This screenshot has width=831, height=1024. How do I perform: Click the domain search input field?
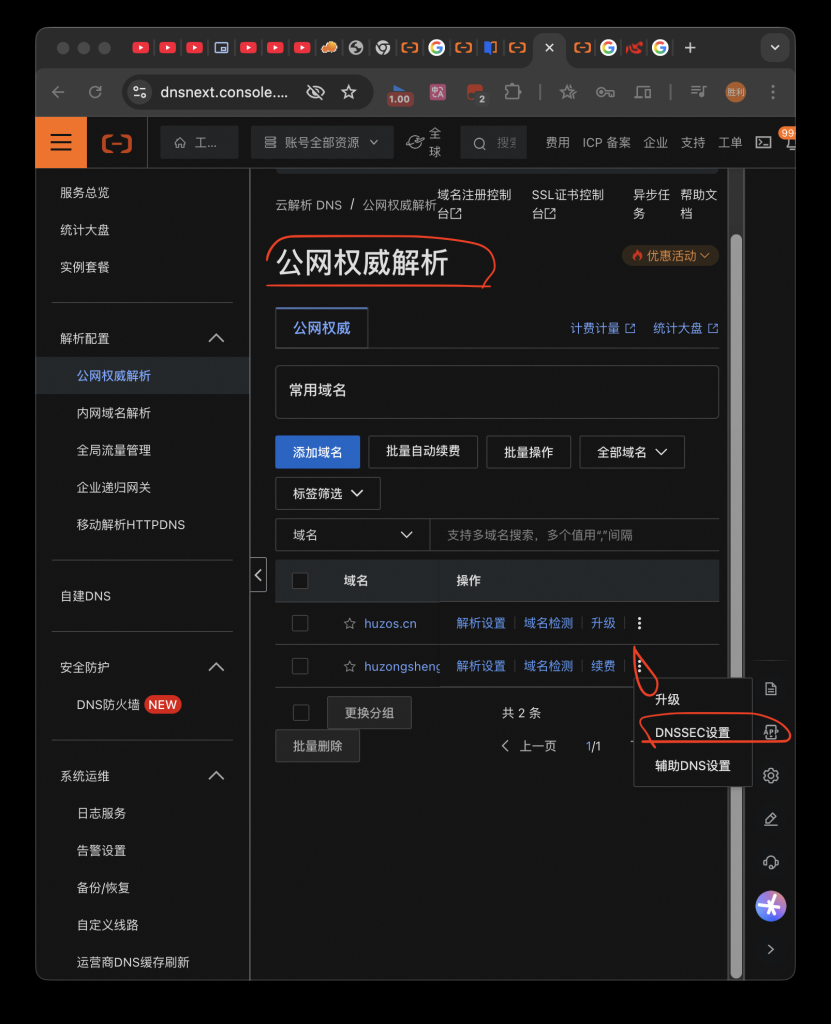click(x=575, y=535)
